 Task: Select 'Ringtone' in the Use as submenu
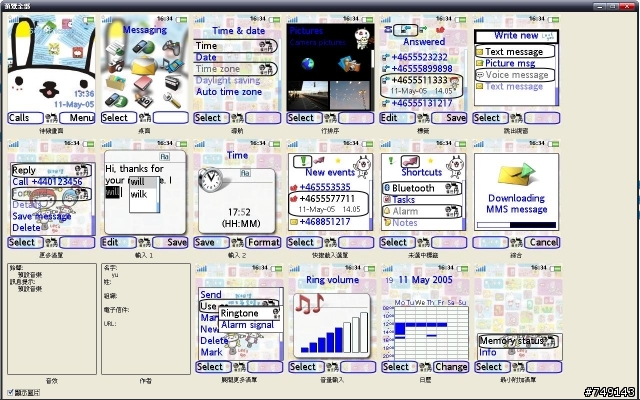click(249, 313)
